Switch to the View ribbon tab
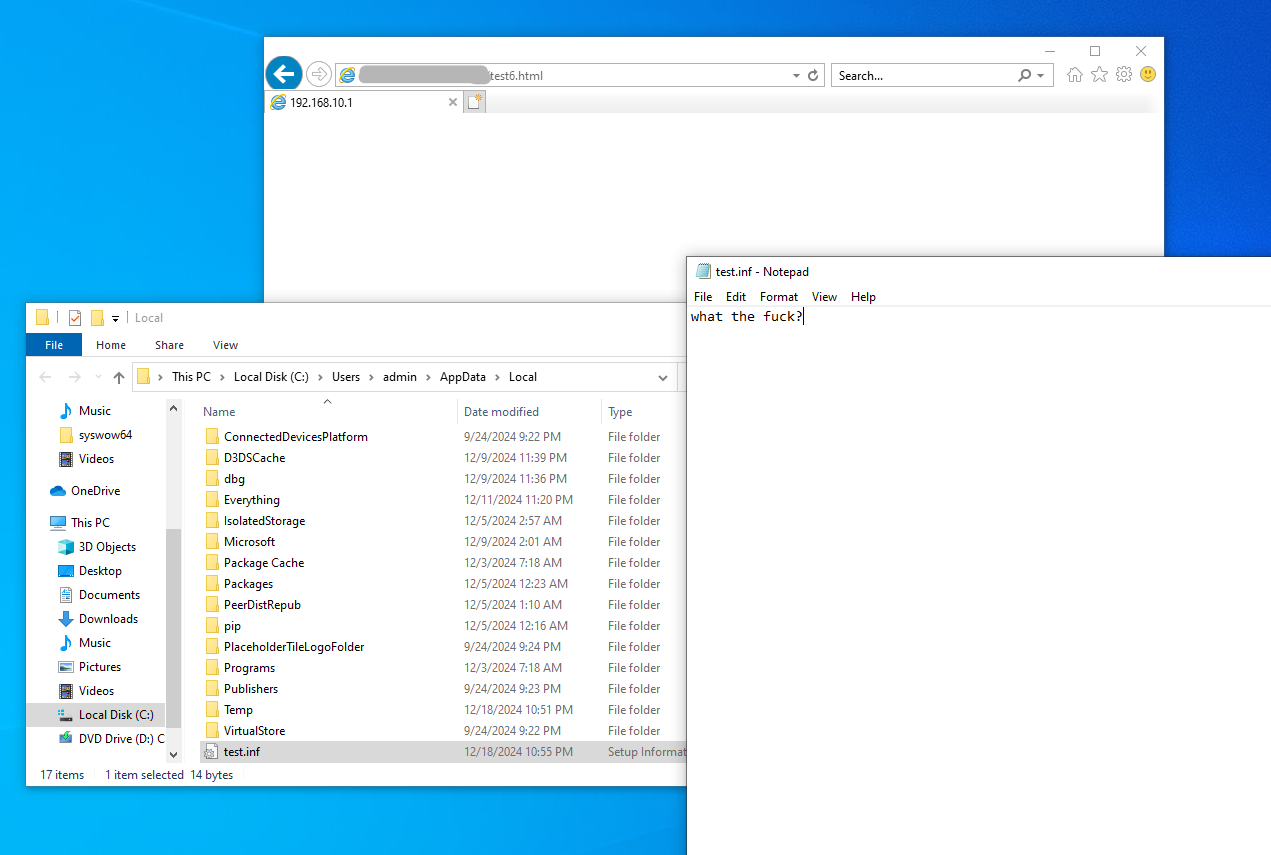Image resolution: width=1271 pixels, height=855 pixels. (225, 345)
